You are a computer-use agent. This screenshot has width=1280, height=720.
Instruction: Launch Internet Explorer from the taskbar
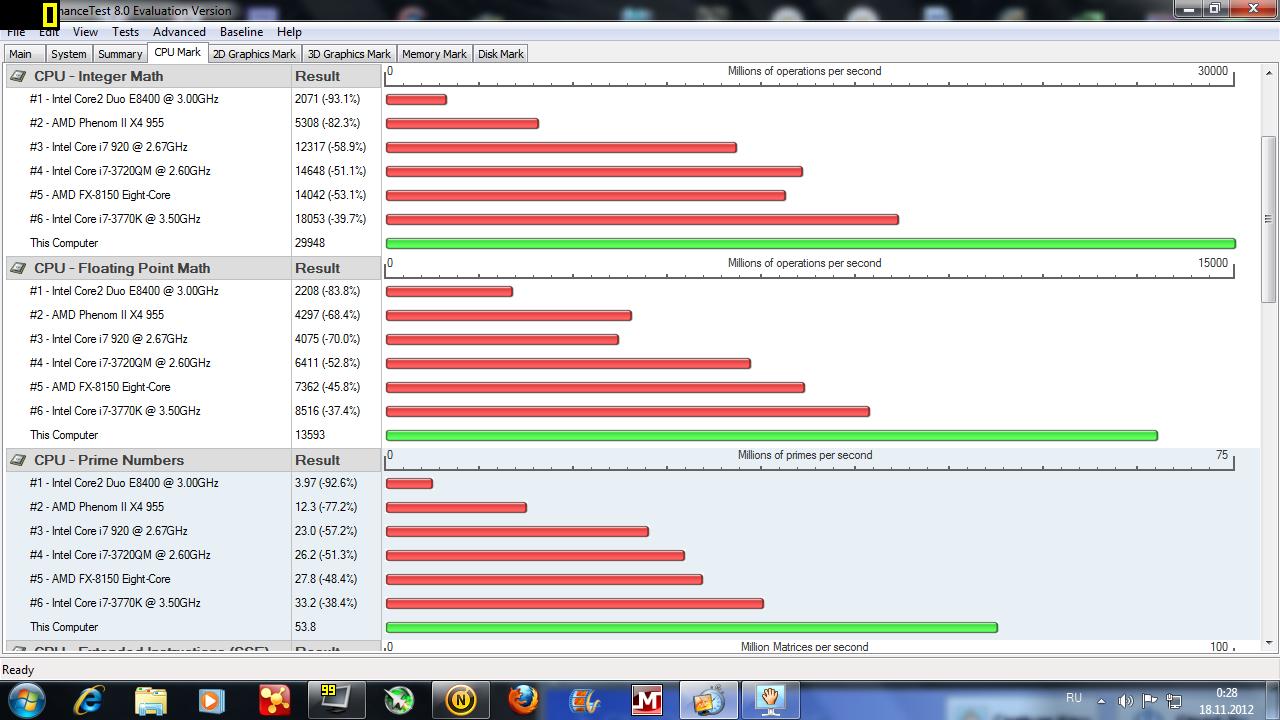pos(89,700)
